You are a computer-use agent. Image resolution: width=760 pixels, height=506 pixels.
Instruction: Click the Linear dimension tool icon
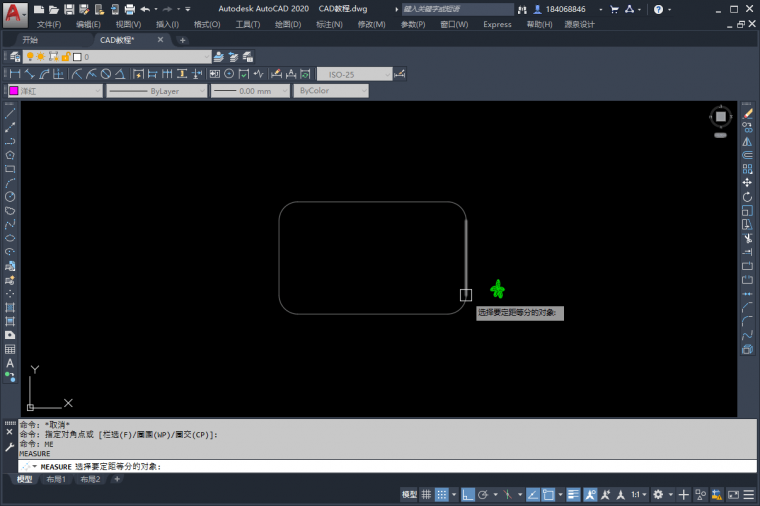click(13, 74)
